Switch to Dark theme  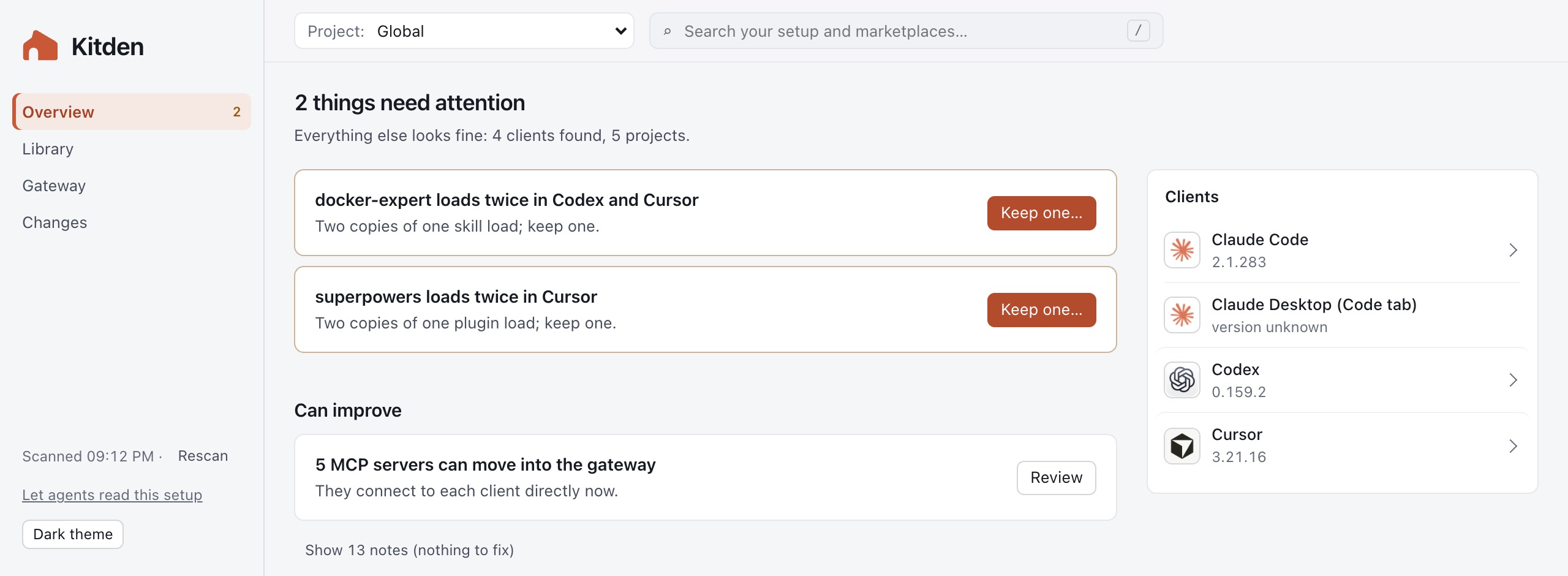[73, 534]
